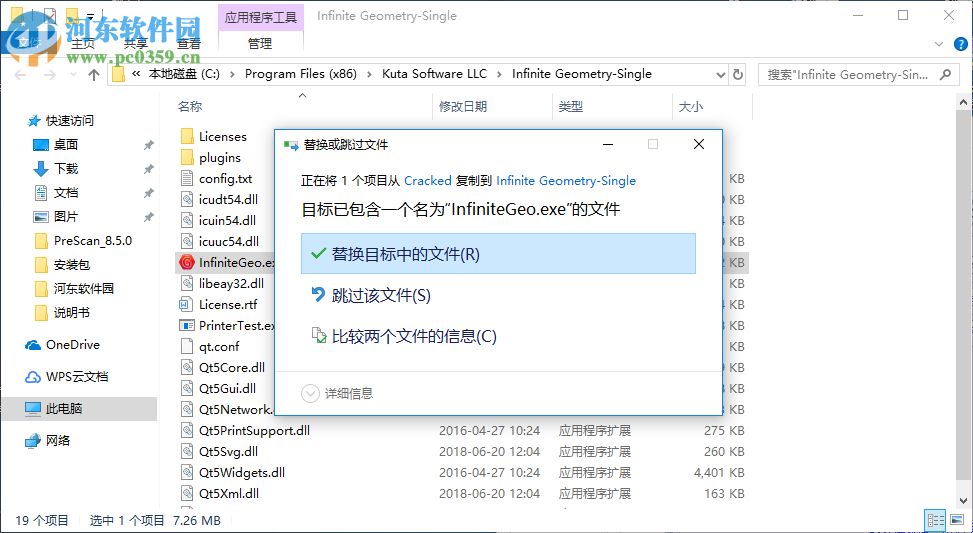
Task: Click the Up one level arrow
Action: point(94,74)
